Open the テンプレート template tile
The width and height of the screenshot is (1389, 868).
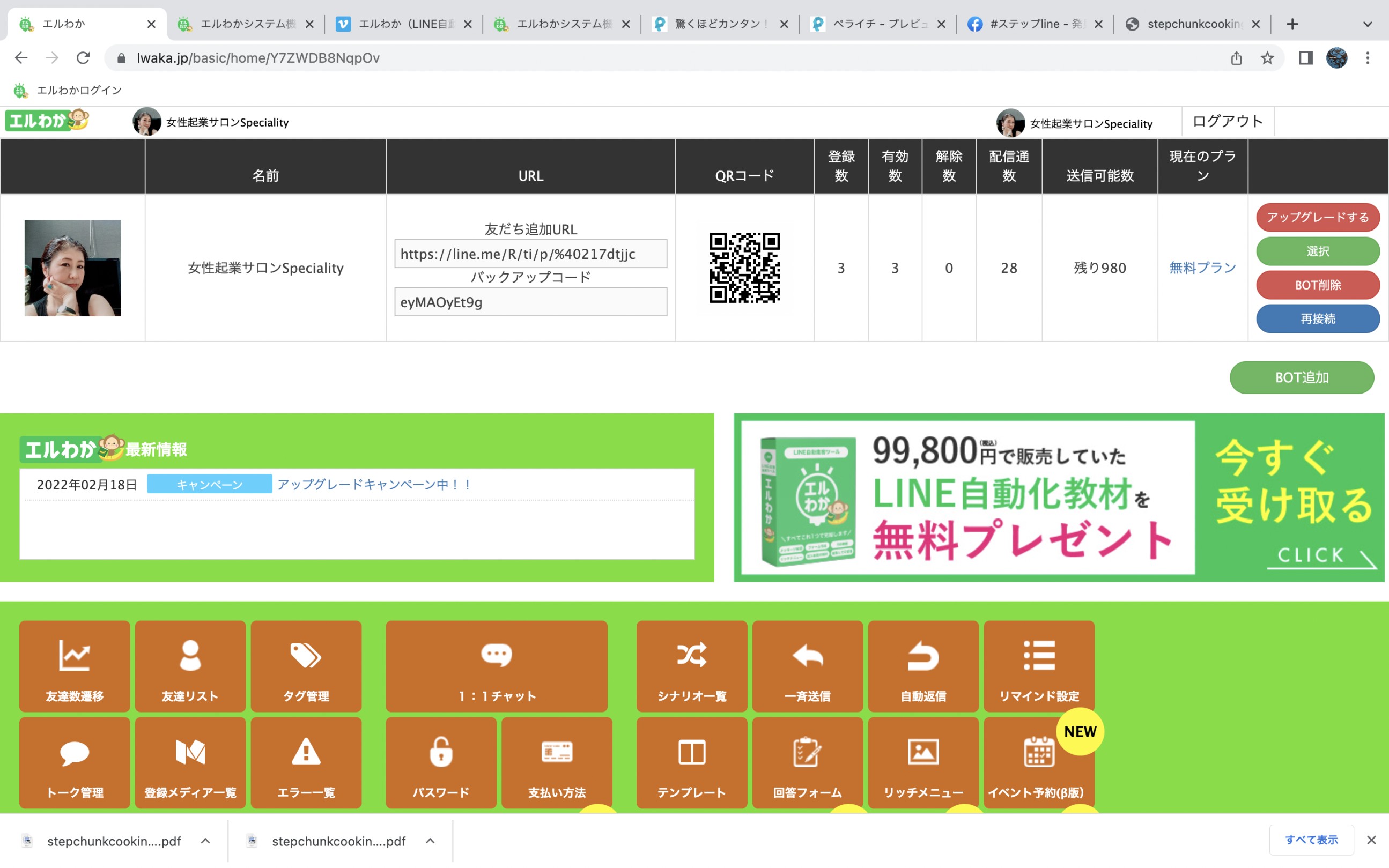pyautogui.click(x=692, y=762)
